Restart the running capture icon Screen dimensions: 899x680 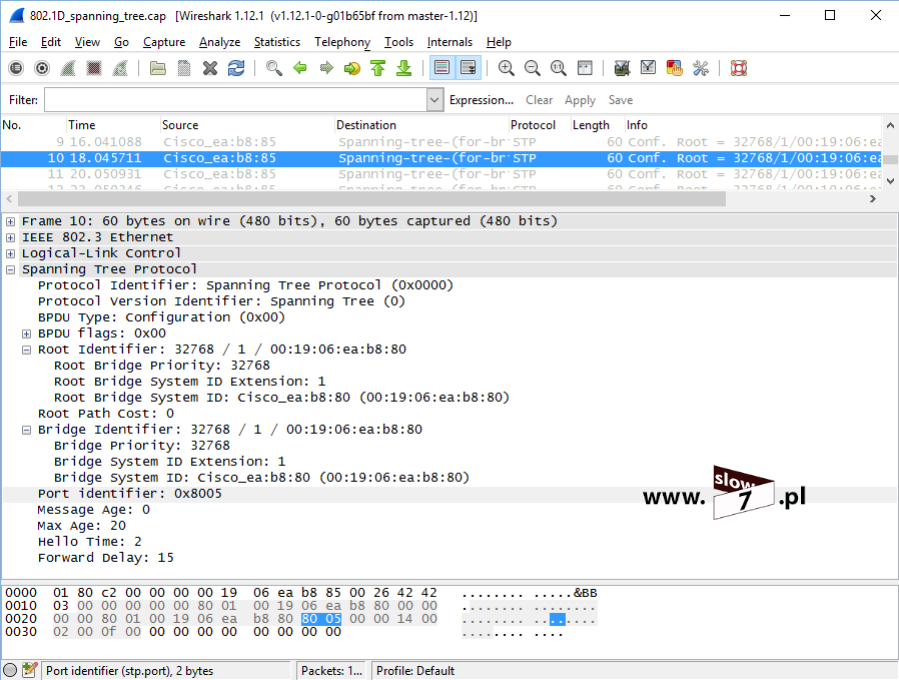120,68
